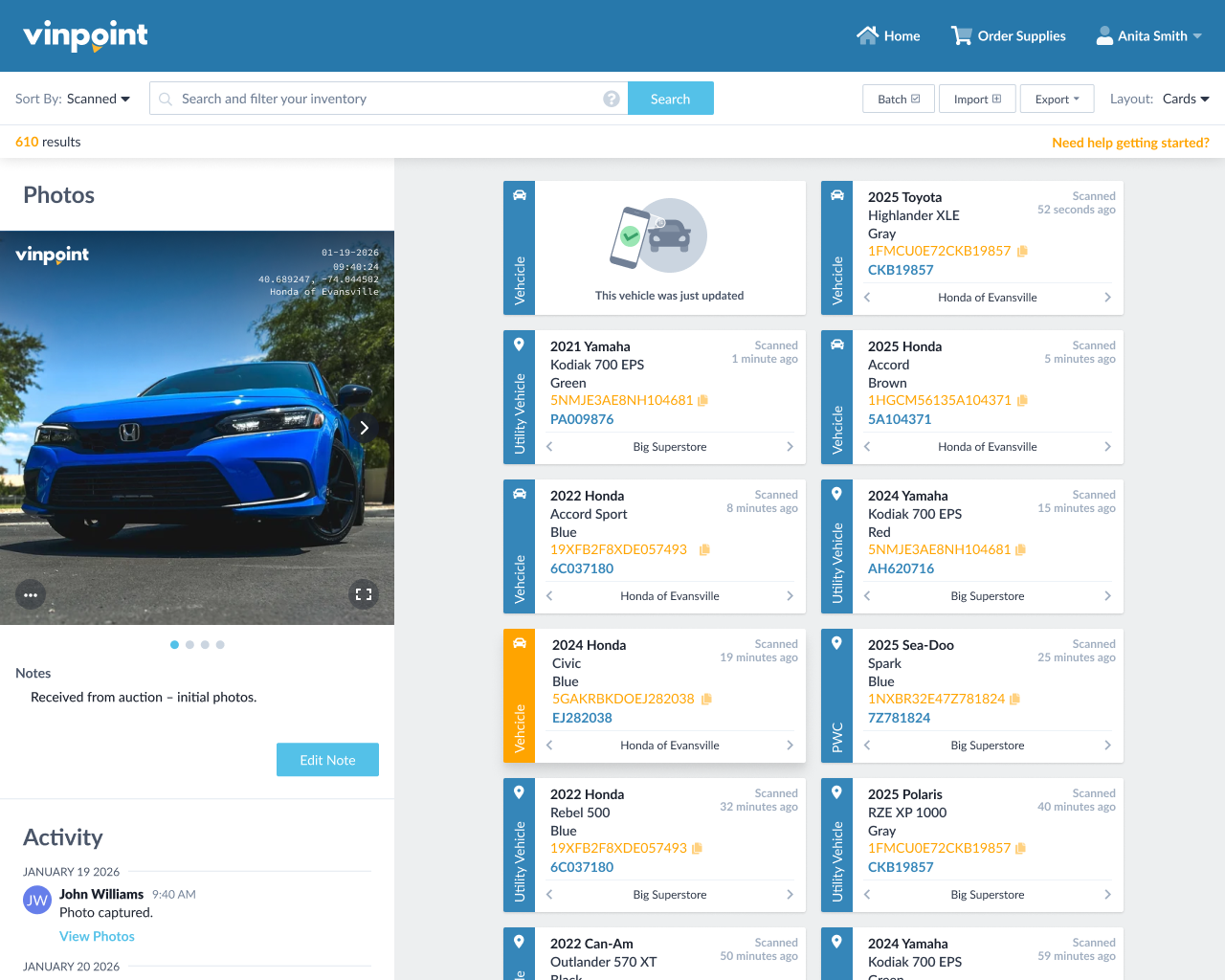
Task: Click the Order Supplies cart icon
Action: click(961, 35)
